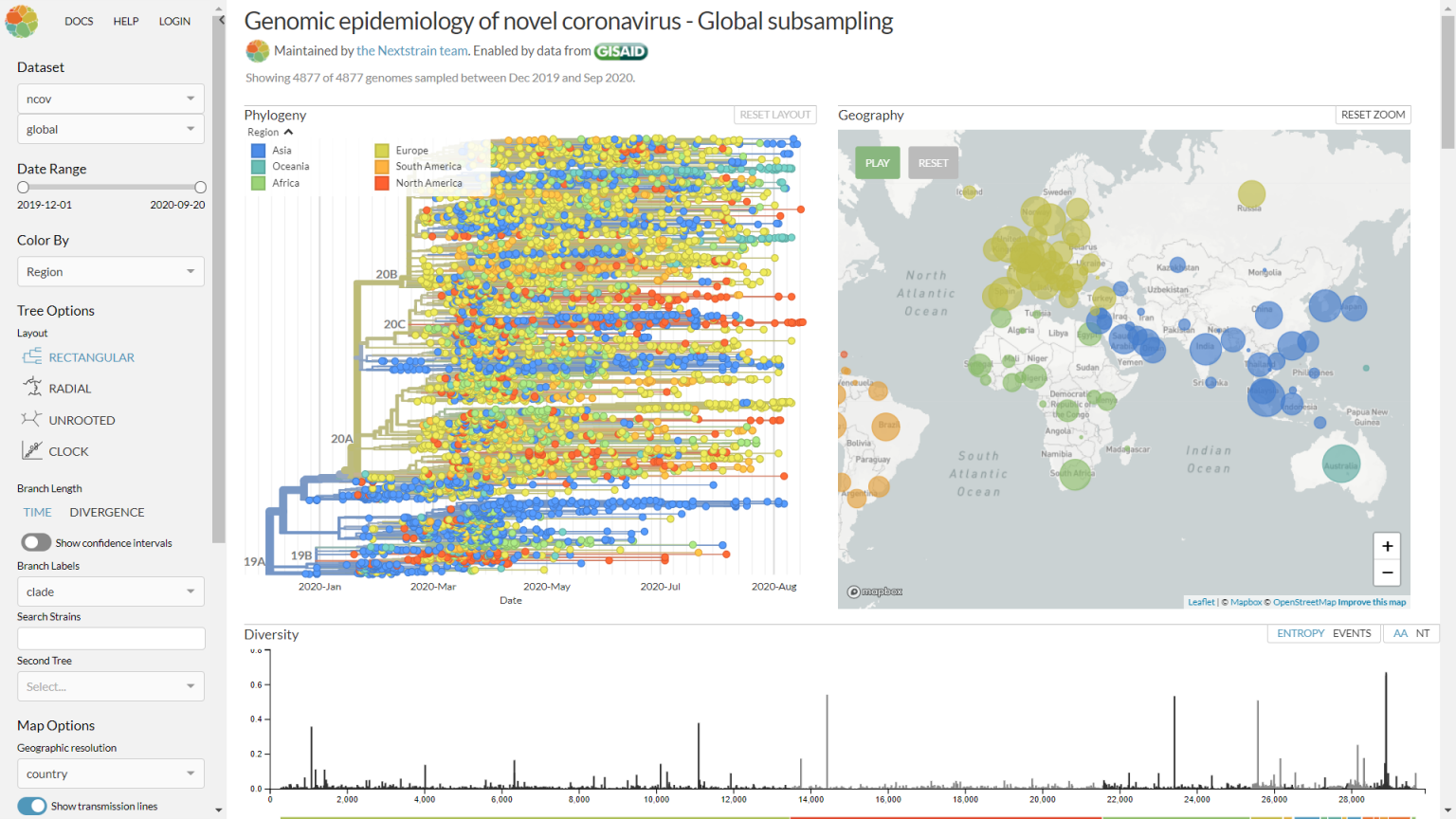This screenshot has height=819, width=1456.
Task: Enable Show confidence intervals
Action: tap(36, 541)
